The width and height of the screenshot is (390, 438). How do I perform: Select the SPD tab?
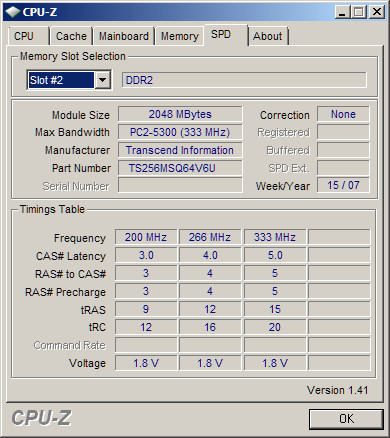click(226, 35)
